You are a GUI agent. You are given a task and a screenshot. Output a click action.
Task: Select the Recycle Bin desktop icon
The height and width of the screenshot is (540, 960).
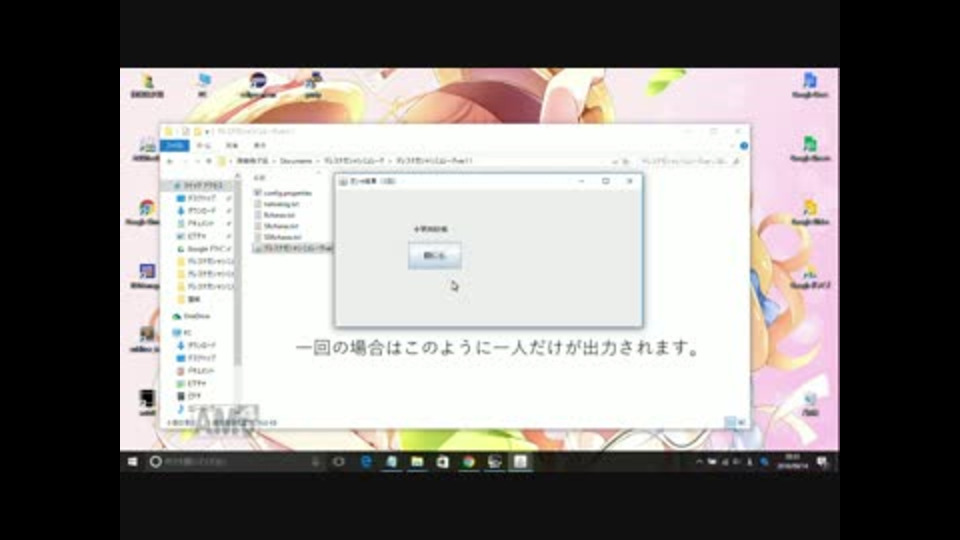pyautogui.click(x=810, y=404)
